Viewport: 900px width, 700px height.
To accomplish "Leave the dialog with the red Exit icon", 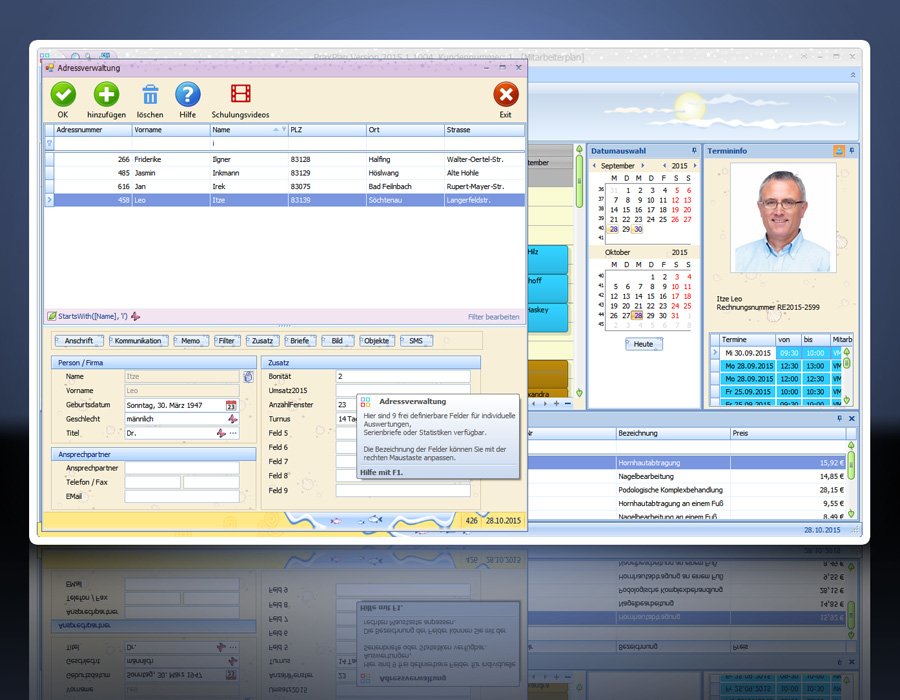I will (x=506, y=95).
